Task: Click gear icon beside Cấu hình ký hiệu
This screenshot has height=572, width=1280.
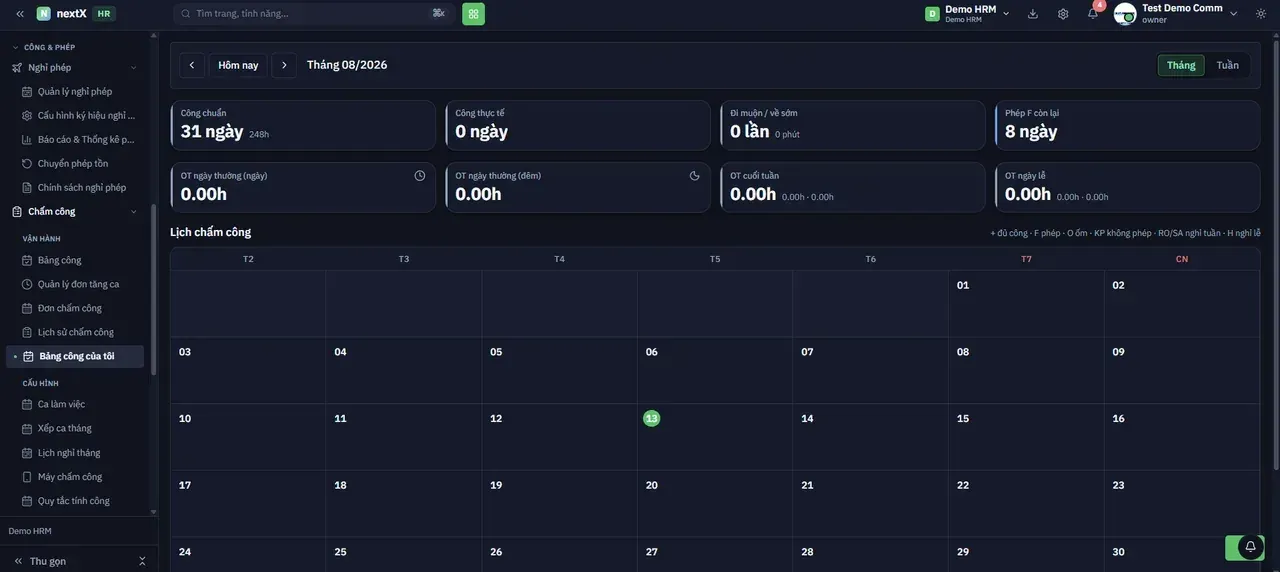Action: pyautogui.click(x=28, y=116)
